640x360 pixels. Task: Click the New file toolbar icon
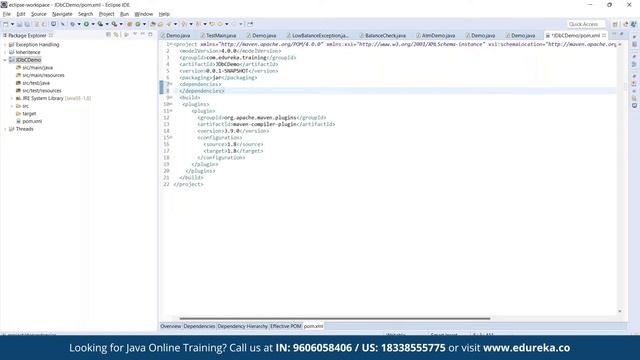pyautogui.click(x=6, y=24)
